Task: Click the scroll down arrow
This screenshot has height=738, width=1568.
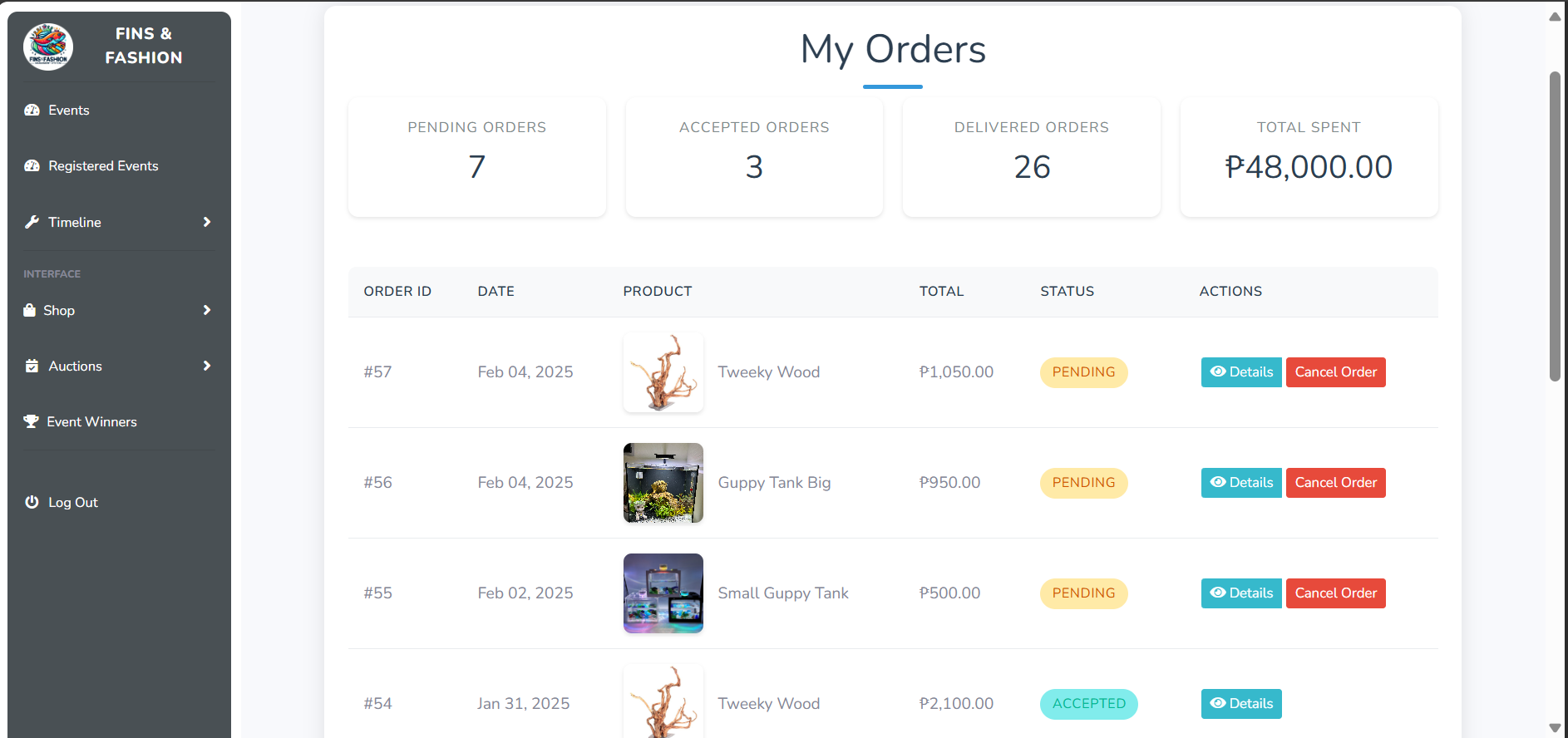Action: 1555,728
